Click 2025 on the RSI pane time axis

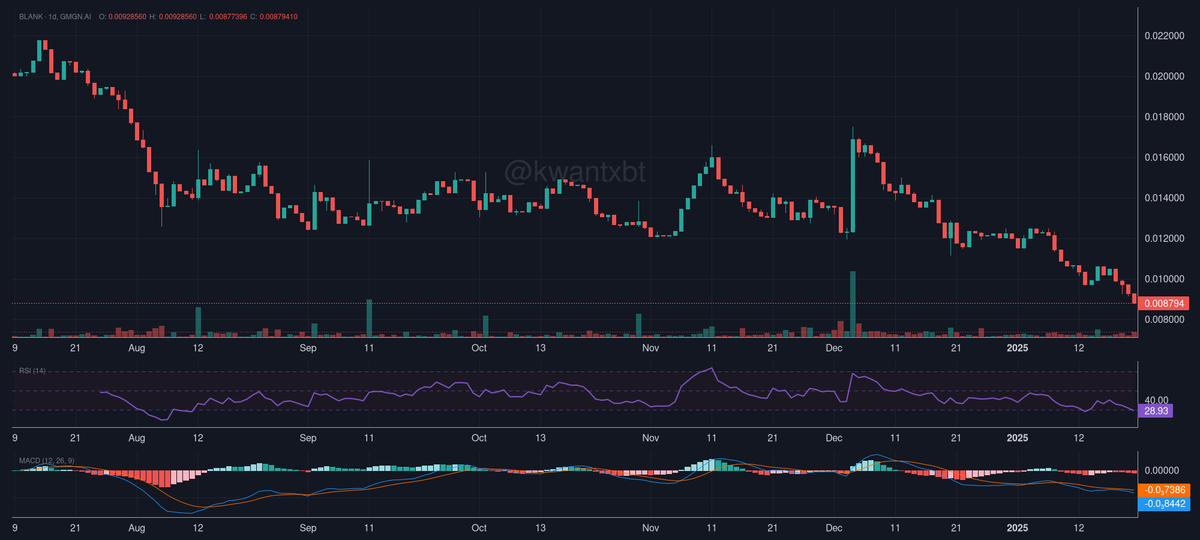tap(1017, 439)
